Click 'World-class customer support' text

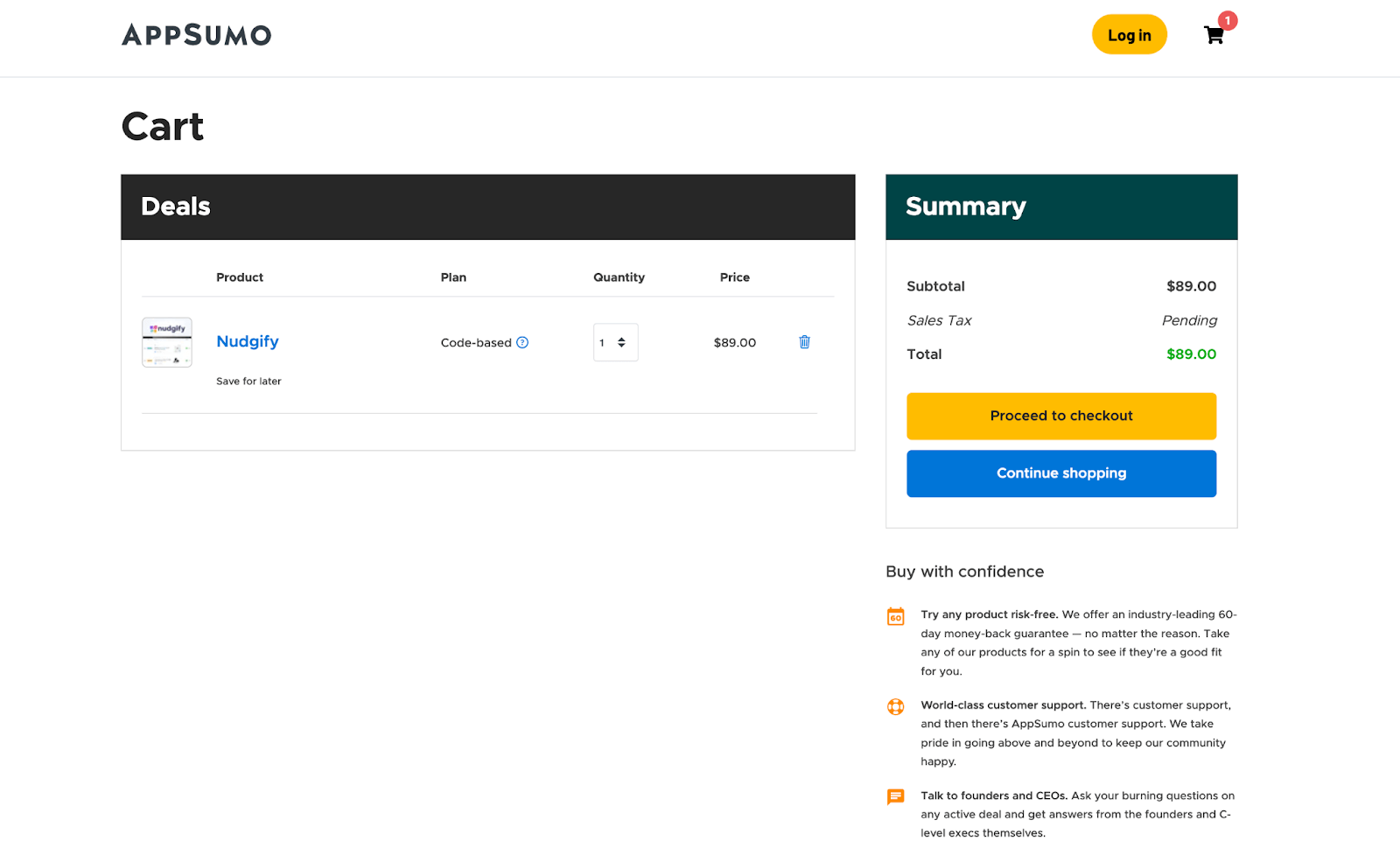[1003, 705]
